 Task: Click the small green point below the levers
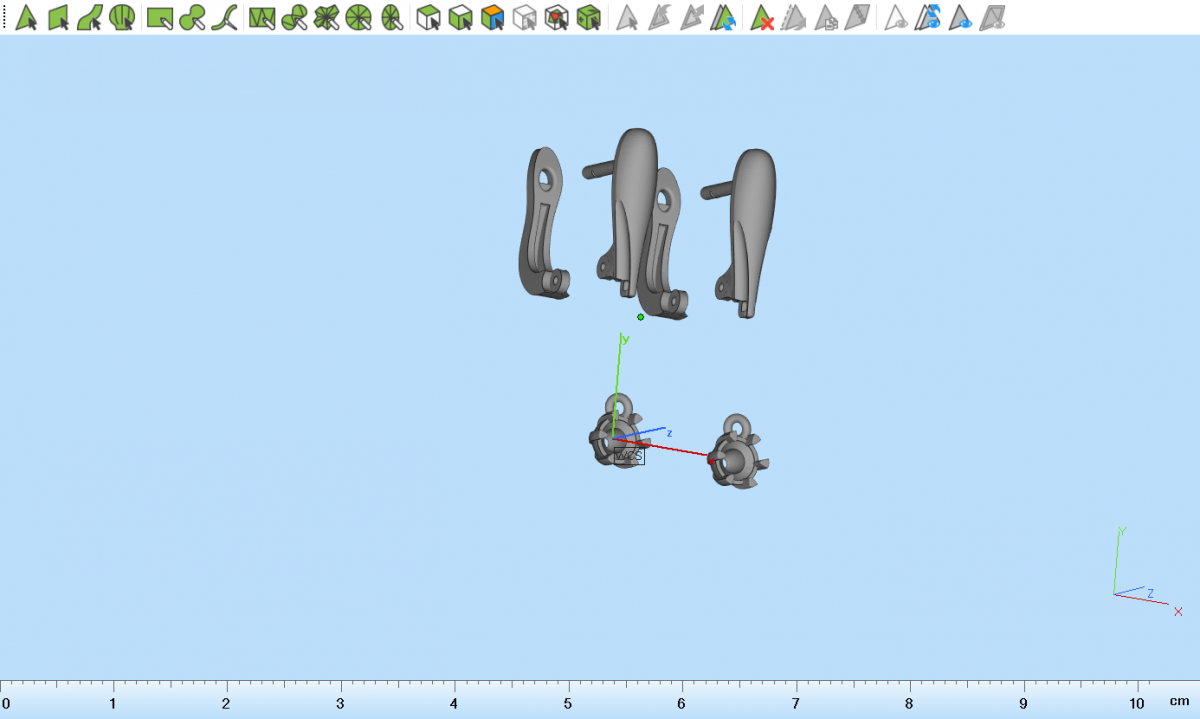tap(641, 317)
